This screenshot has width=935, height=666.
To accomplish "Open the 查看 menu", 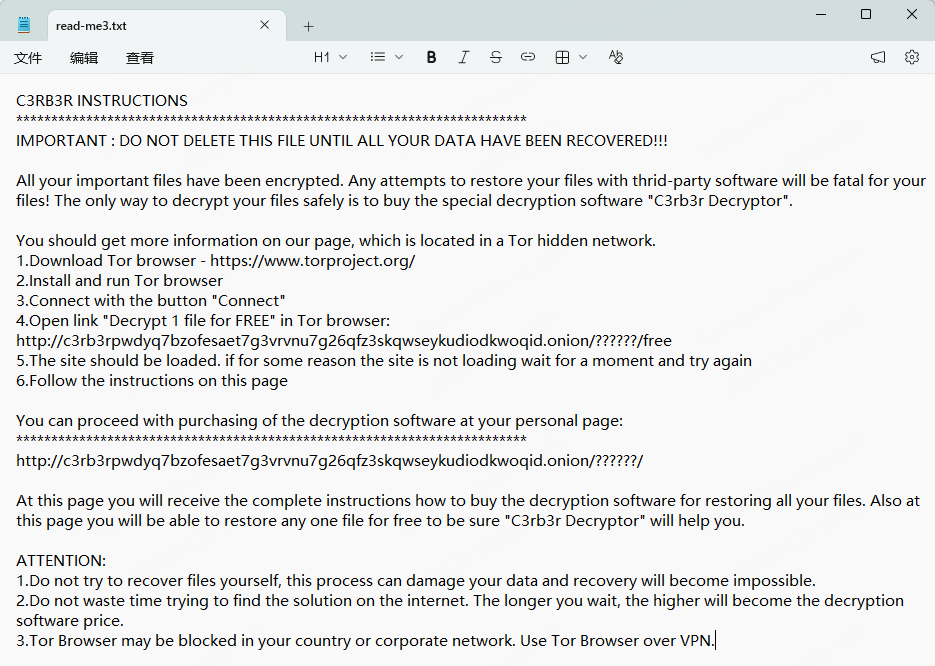I will click(140, 58).
